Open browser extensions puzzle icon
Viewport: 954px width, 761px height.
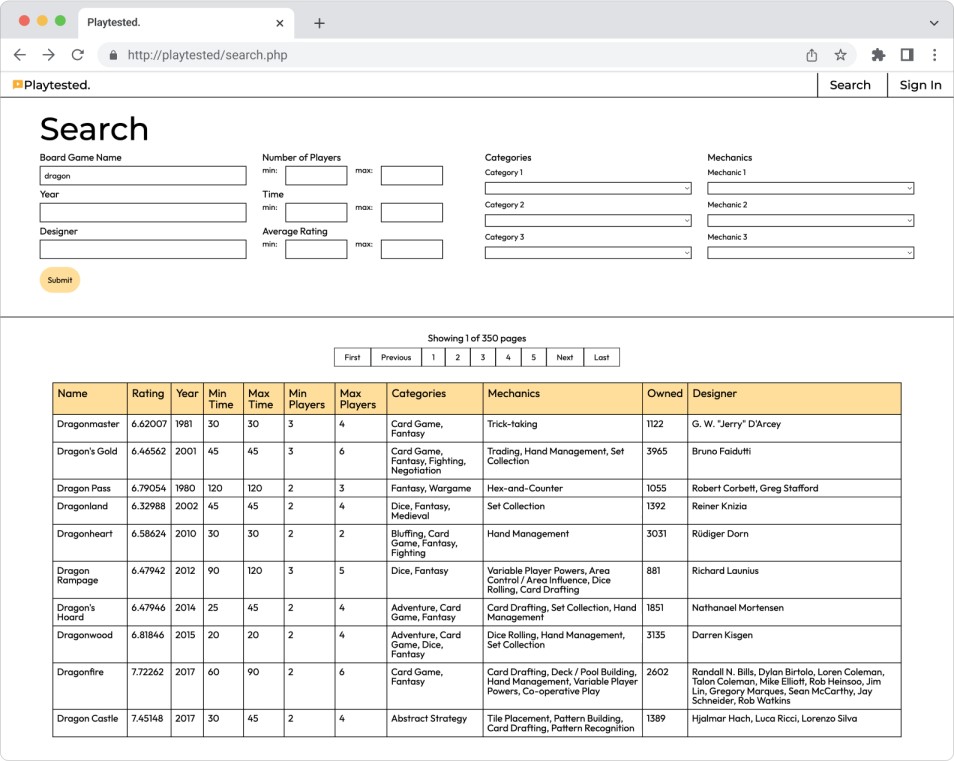coord(878,55)
